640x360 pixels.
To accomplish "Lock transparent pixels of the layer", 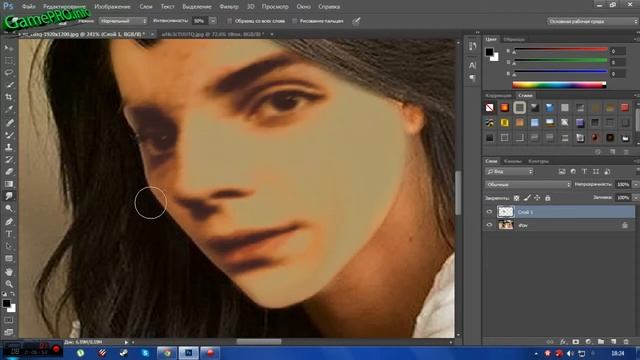I will tap(516, 198).
